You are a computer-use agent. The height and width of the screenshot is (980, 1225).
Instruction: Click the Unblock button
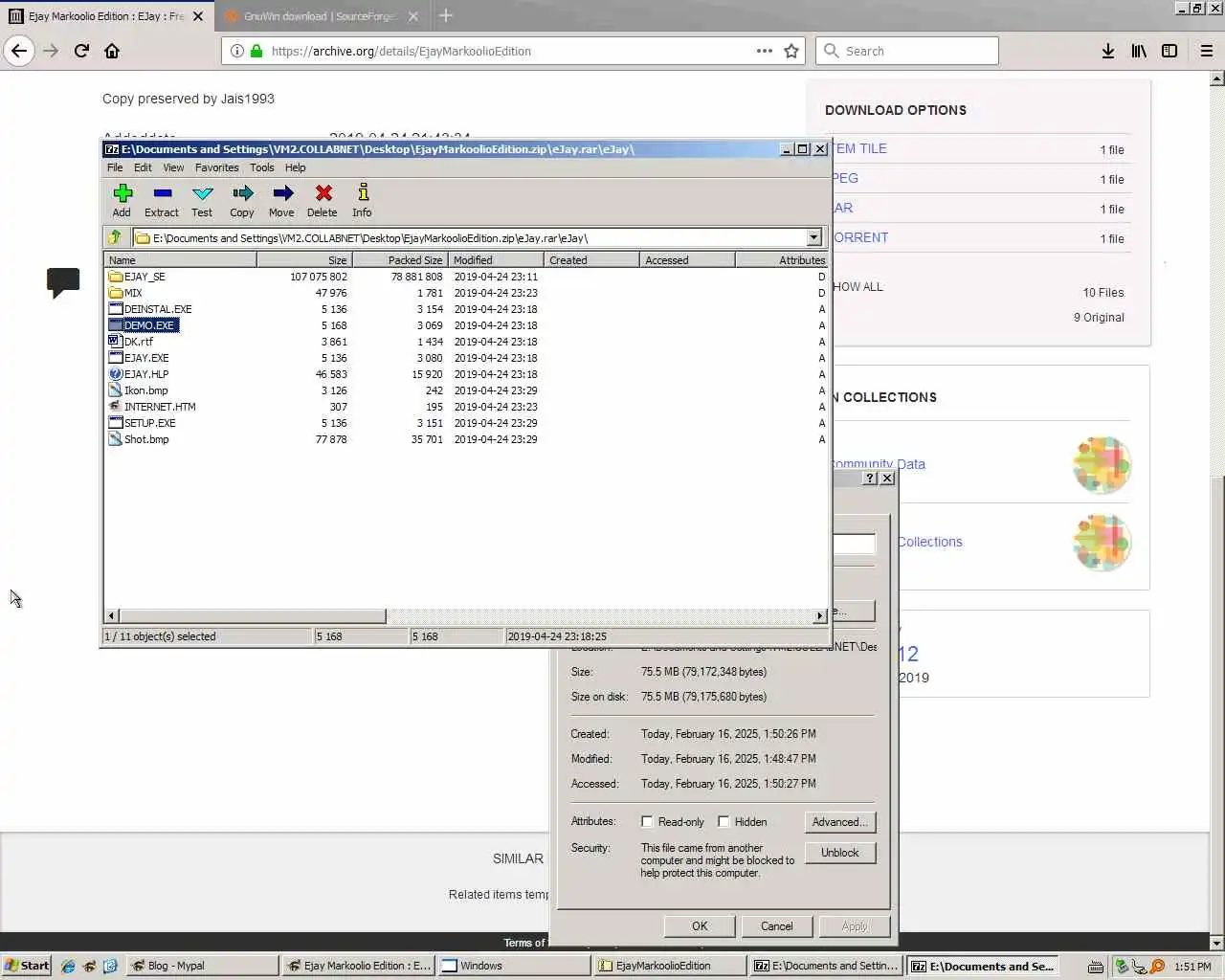(x=840, y=853)
